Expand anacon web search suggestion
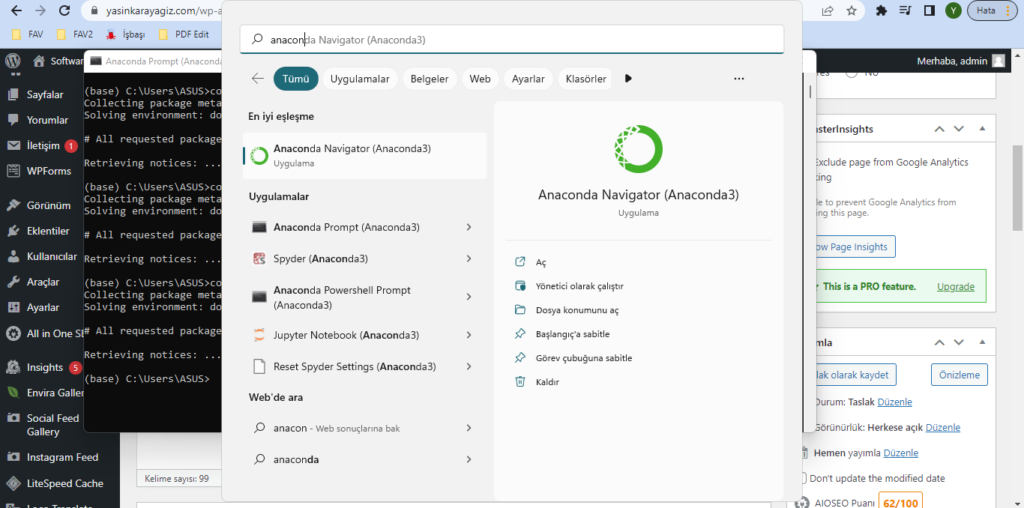 pos(469,428)
